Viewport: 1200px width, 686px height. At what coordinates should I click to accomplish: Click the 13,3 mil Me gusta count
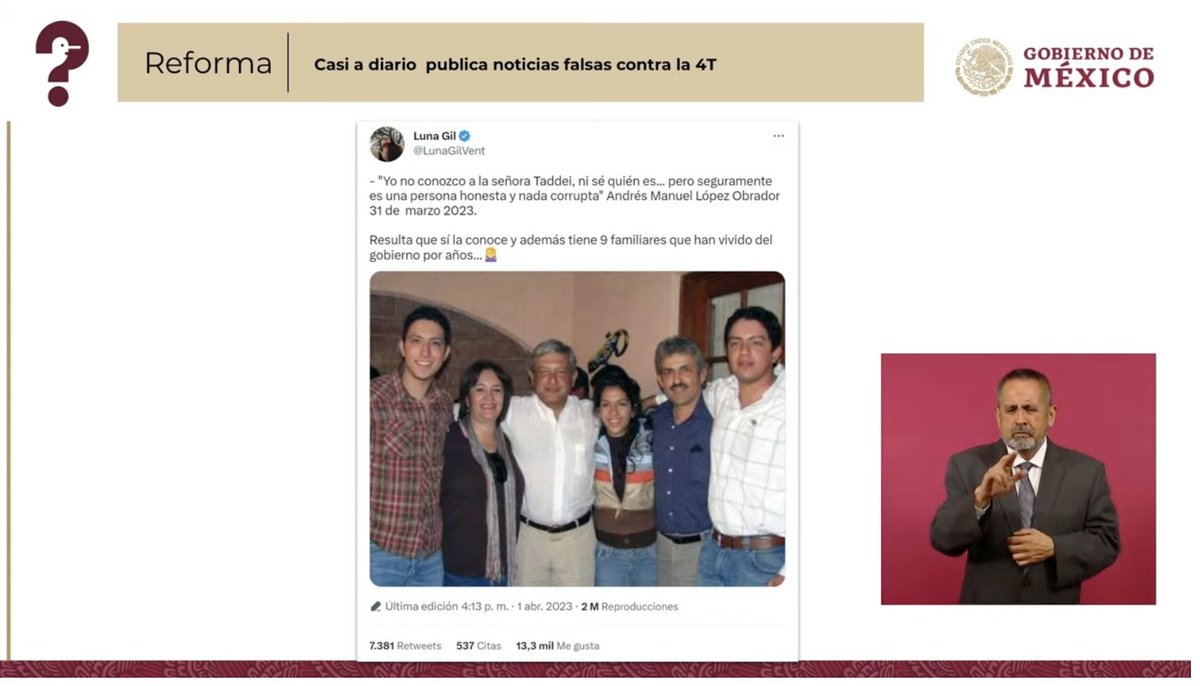tap(557, 646)
